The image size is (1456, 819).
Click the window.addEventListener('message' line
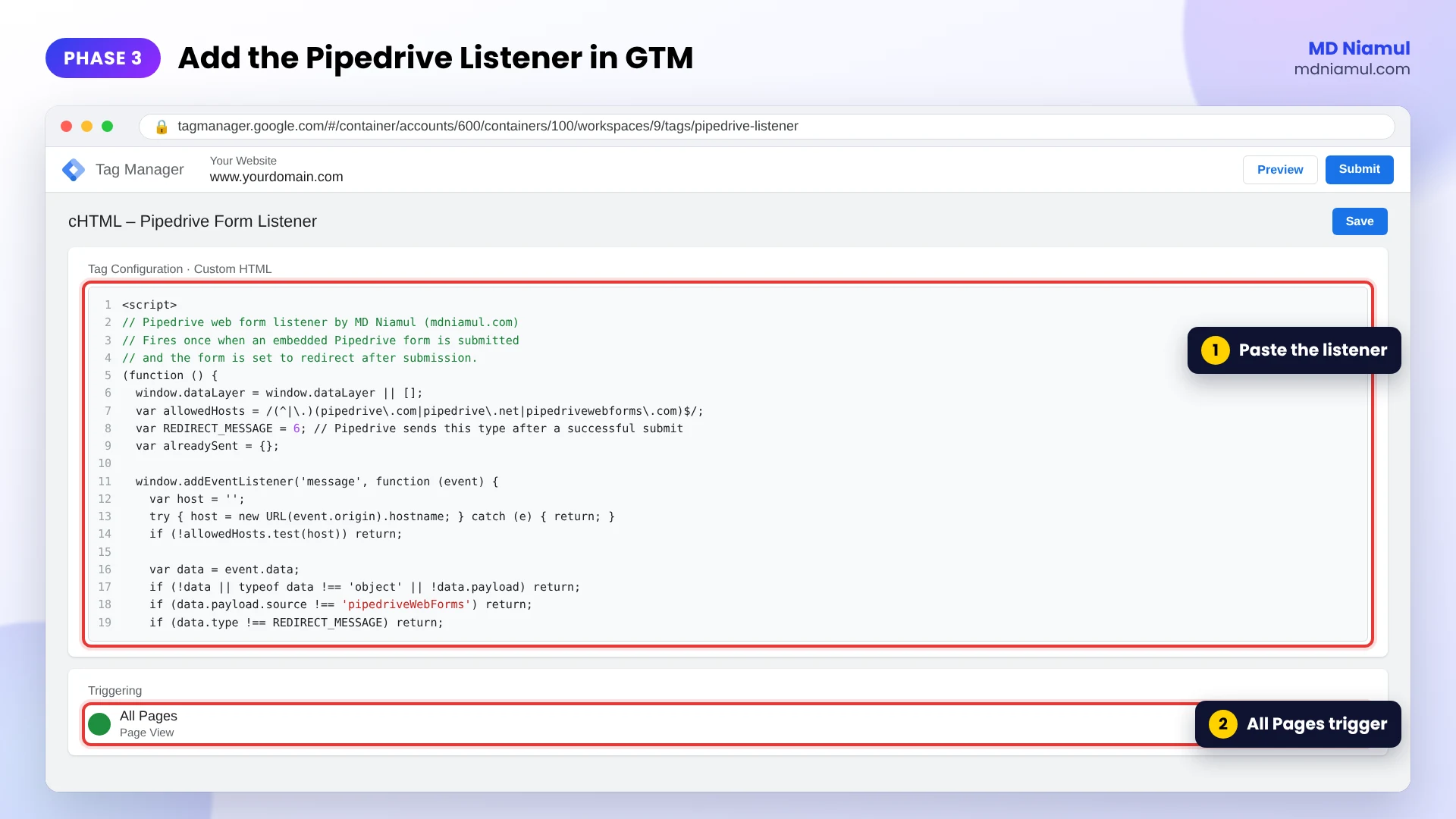pyautogui.click(x=317, y=482)
